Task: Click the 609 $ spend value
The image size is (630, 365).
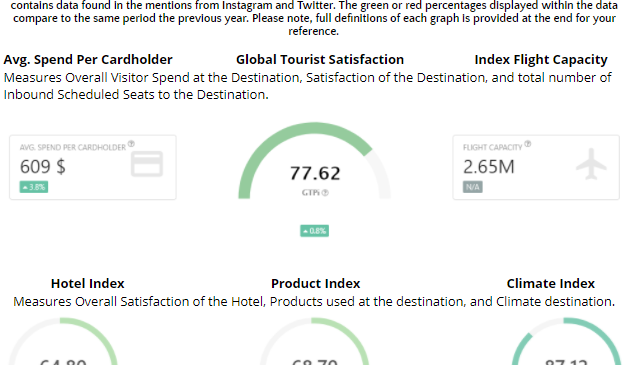Action: [x=43, y=166]
